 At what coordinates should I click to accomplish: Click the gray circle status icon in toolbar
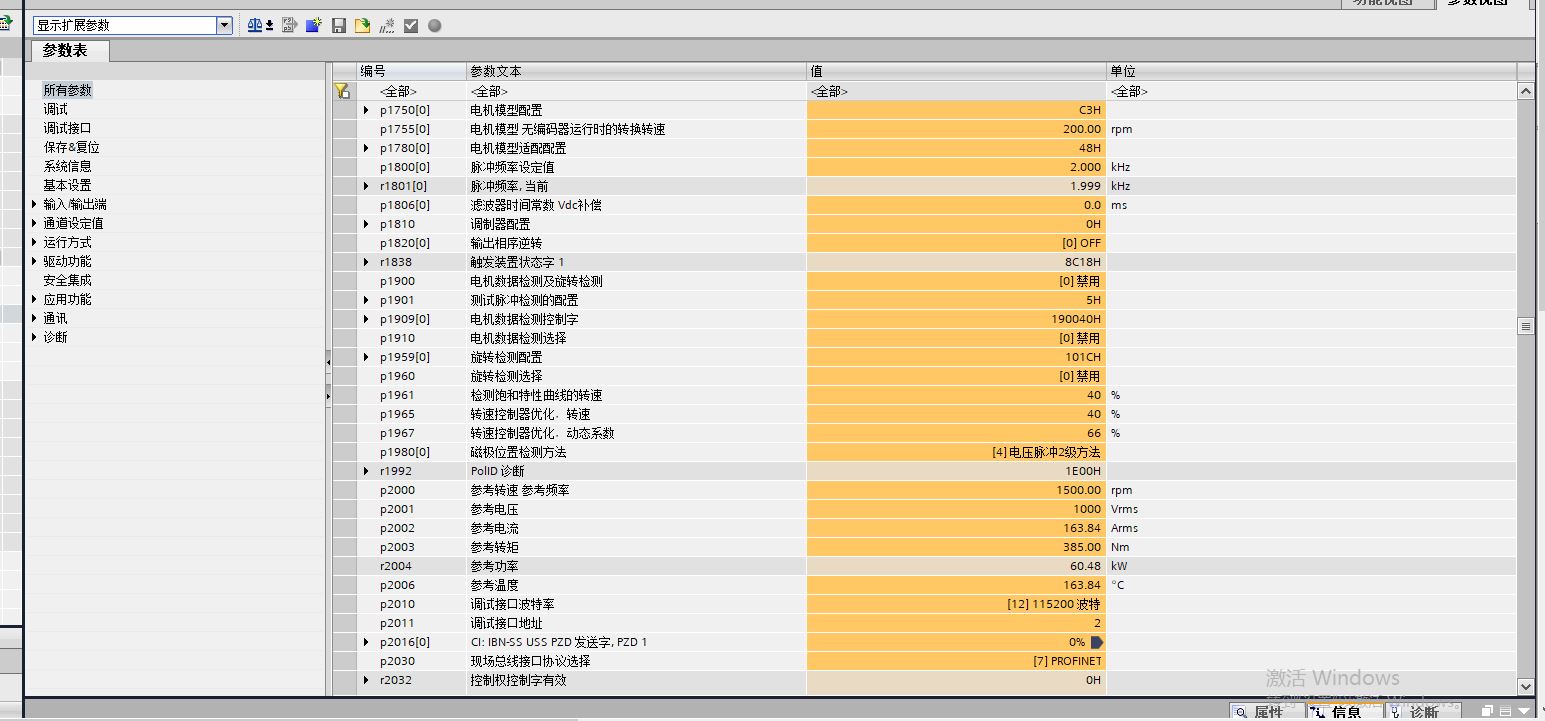click(x=435, y=26)
